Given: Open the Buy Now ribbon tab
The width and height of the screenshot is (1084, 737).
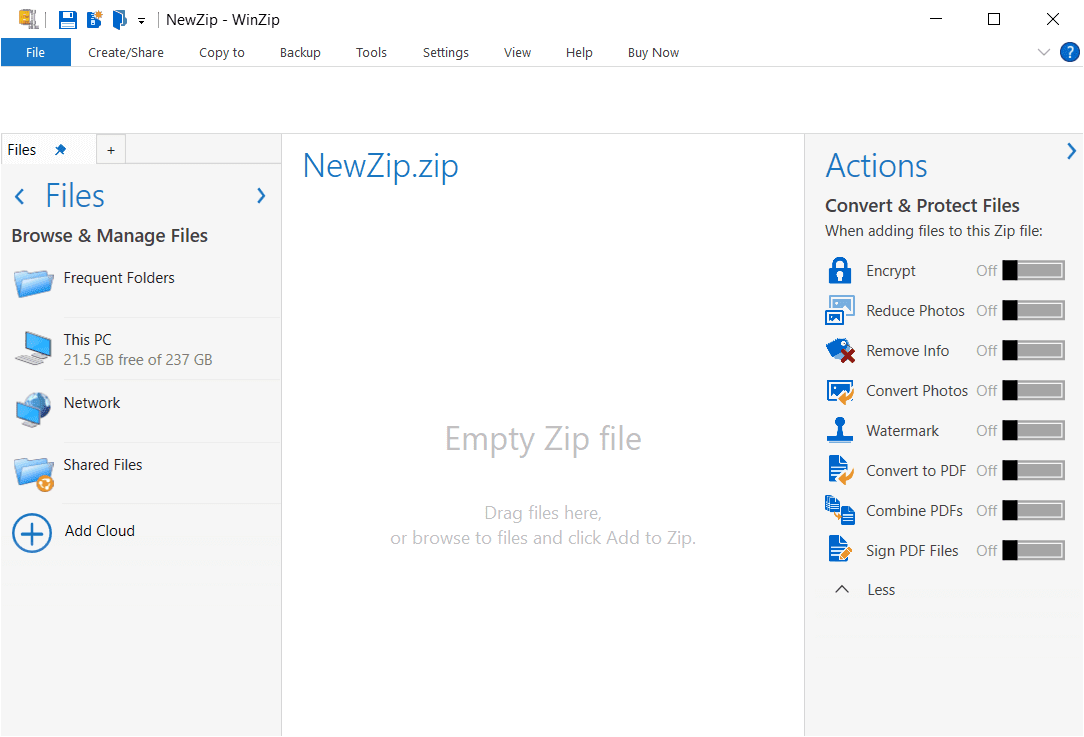Looking at the screenshot, I should tap(653, 53).
